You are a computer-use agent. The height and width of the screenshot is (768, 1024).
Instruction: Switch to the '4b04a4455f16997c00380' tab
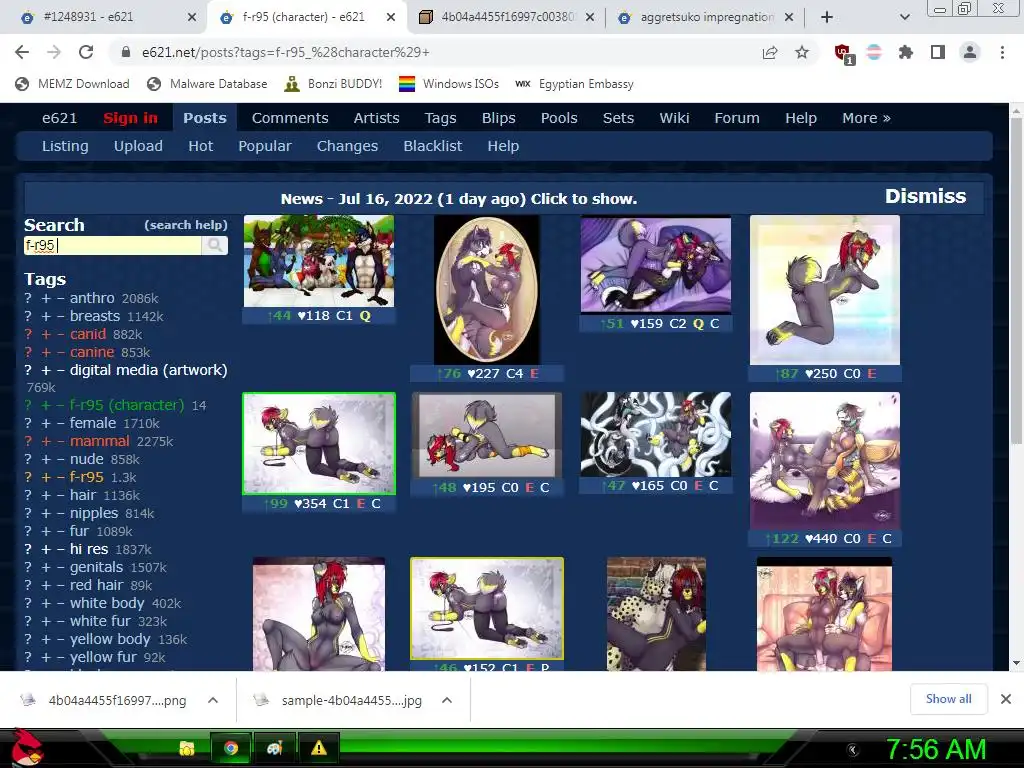[x=507, y=17]
